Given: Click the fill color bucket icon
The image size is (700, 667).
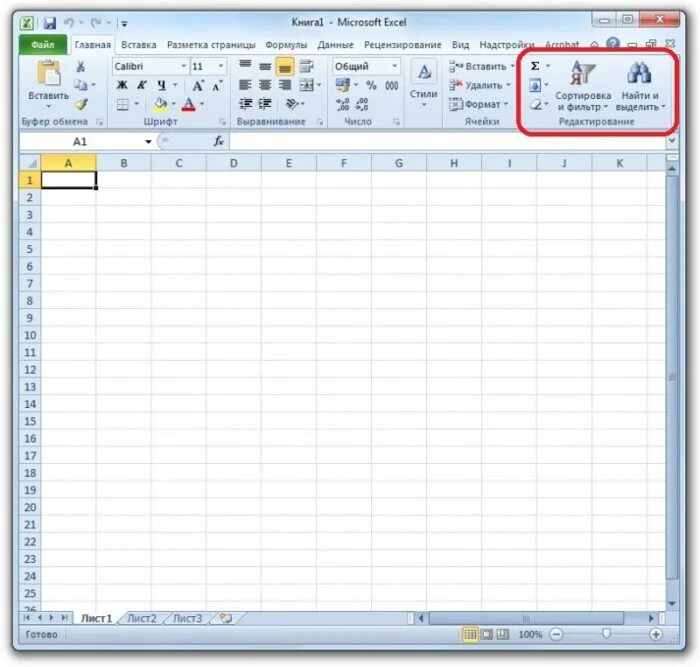Looking at the screenshot, I should click(x=160, y=104).
